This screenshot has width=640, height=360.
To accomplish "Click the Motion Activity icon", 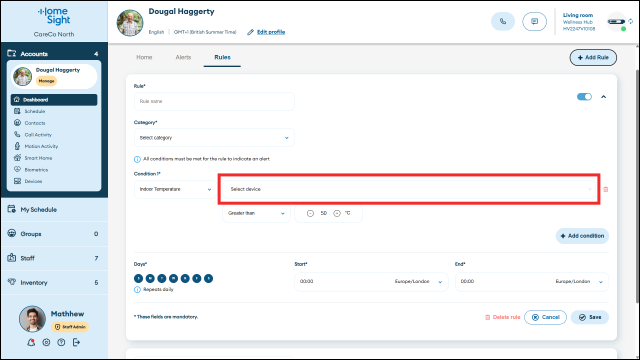I will tap(17, 146).
